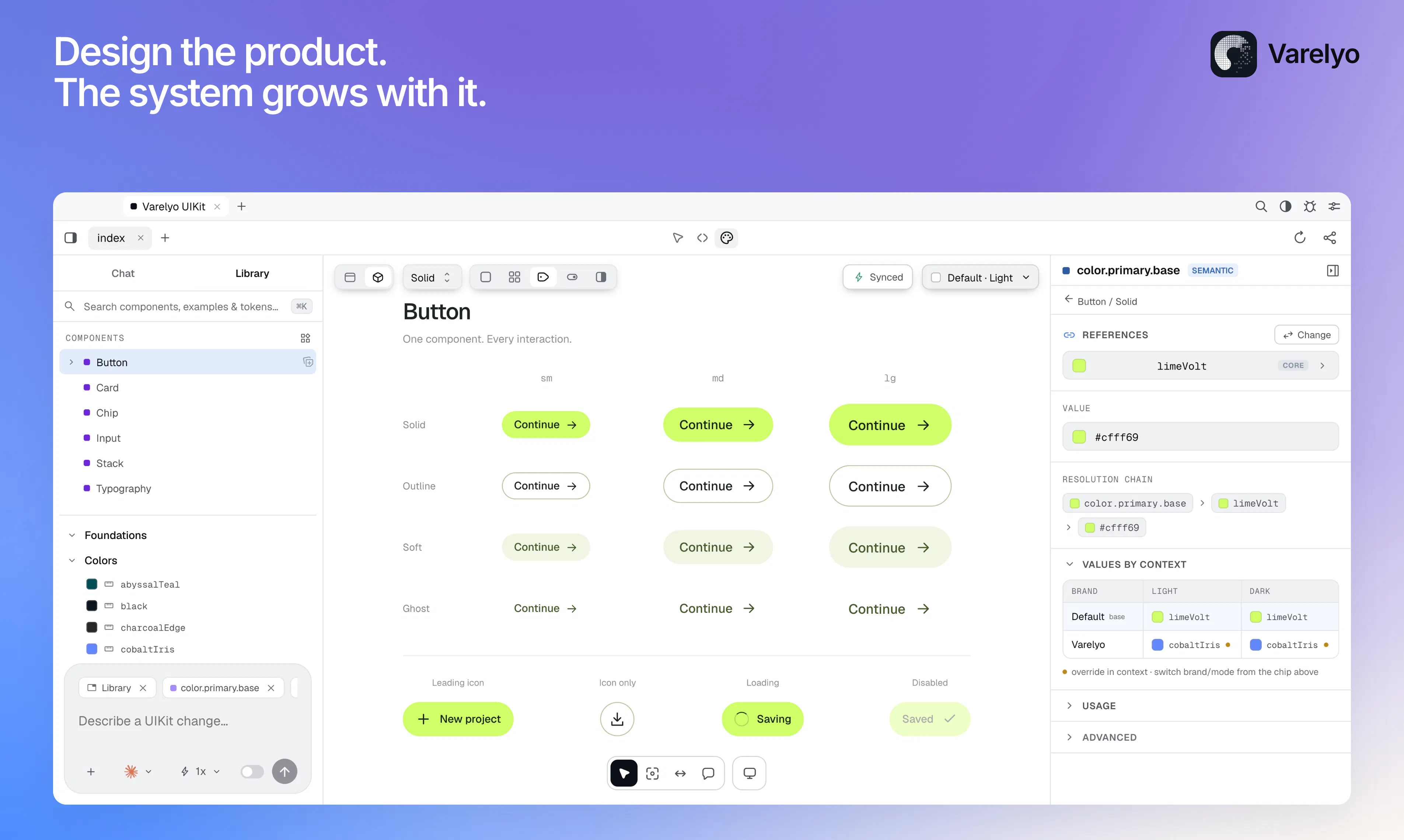The height and width of the screenshot is (840, 1404).
Task: Remove the color.primary.base chip from composer
Action: click(271, 688)
